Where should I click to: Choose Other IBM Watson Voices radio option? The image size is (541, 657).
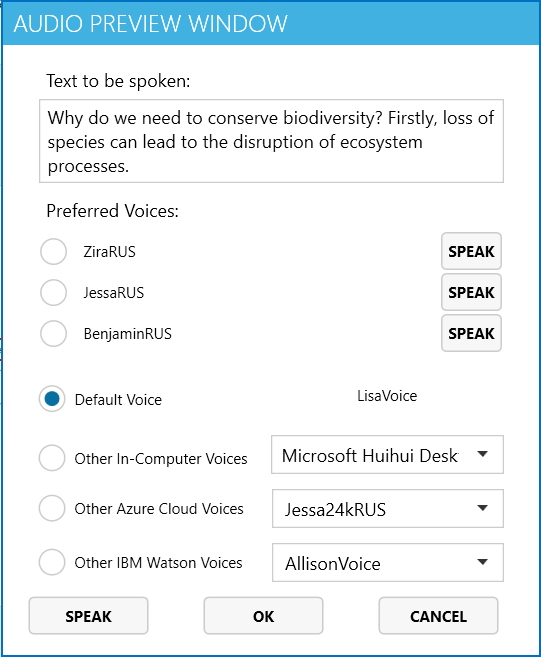52,562
